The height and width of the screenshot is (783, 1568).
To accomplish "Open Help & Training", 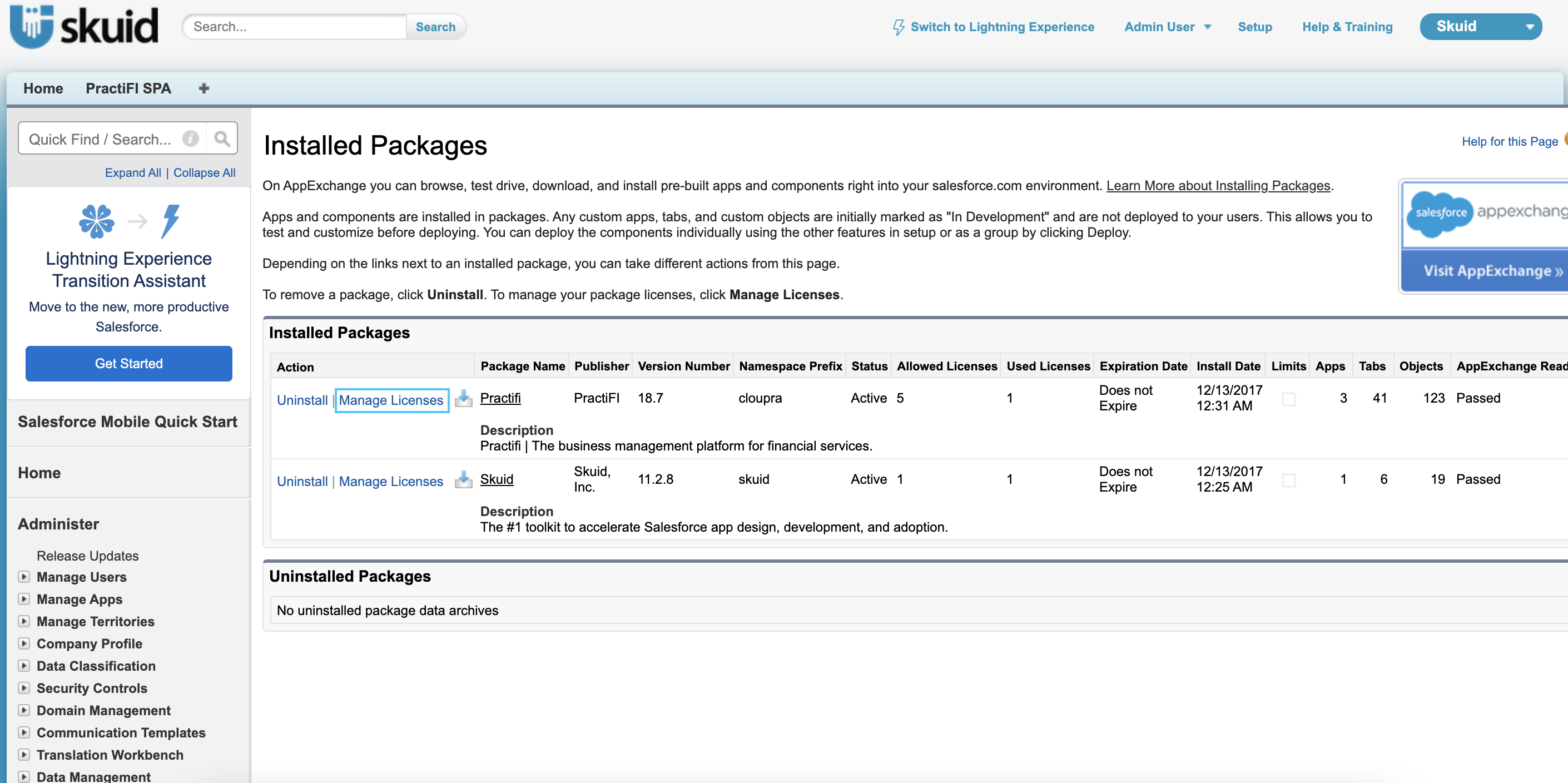I will (x=1347, y=27).
